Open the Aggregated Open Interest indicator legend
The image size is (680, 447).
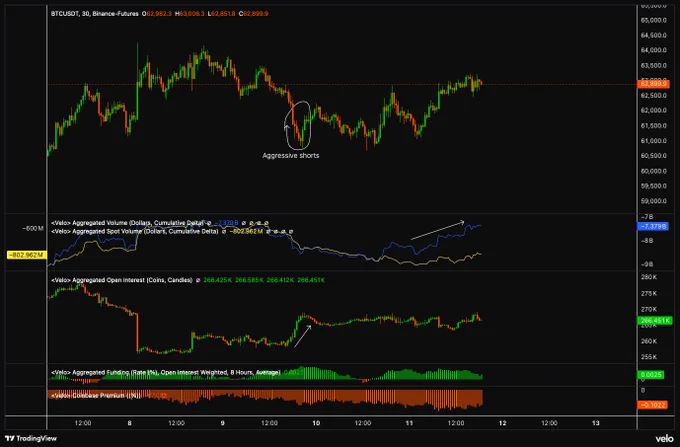[122, 280]
